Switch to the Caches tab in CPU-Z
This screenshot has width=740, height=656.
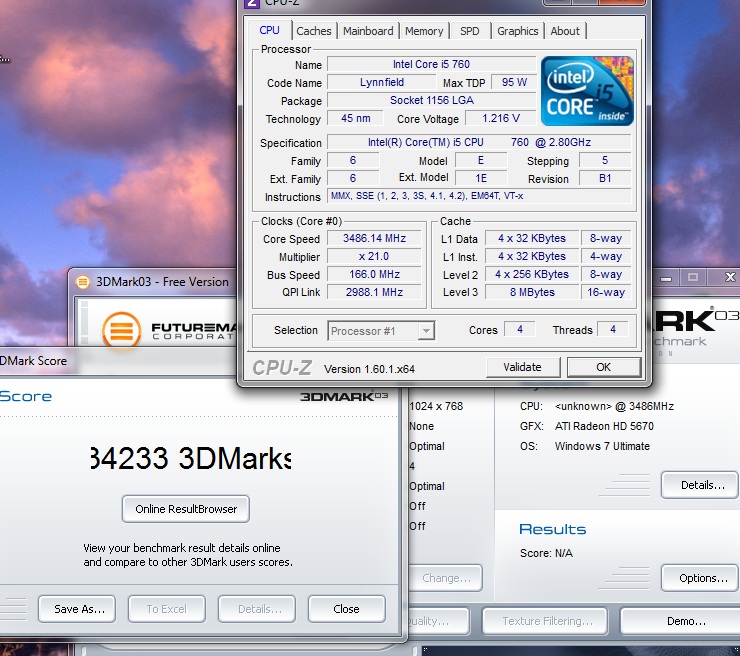pyautogui.click(x=314, y=31)
